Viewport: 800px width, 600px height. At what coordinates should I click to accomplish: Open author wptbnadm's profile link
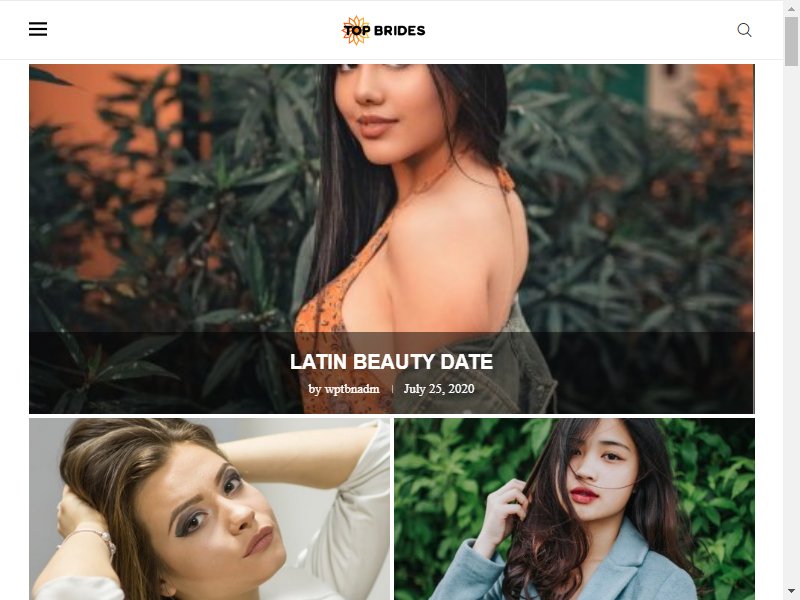pyautogui.click(x=352, y=389)
